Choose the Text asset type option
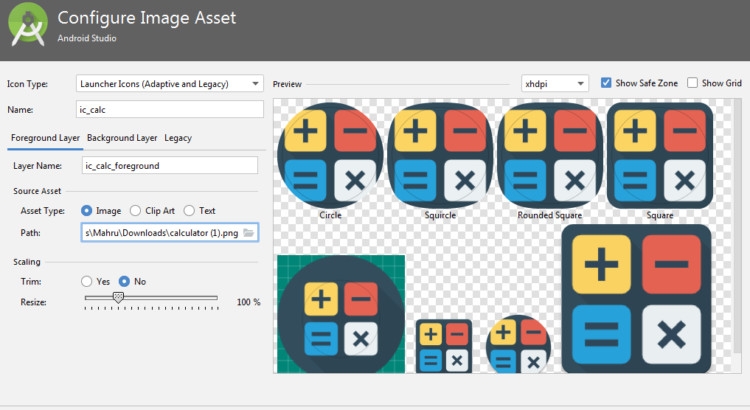Viewport: 750px width, 410px height. click(x=189, y=211)
